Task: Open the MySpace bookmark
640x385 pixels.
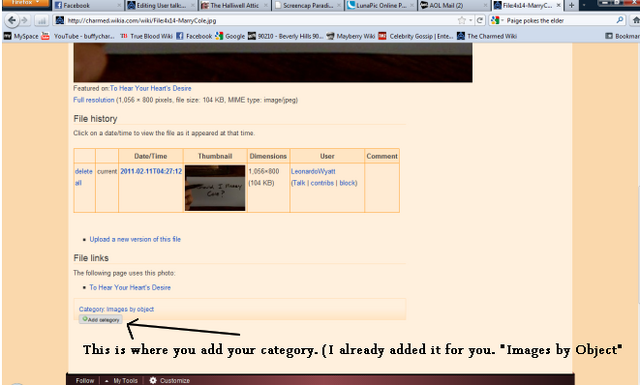Action: 21,36
